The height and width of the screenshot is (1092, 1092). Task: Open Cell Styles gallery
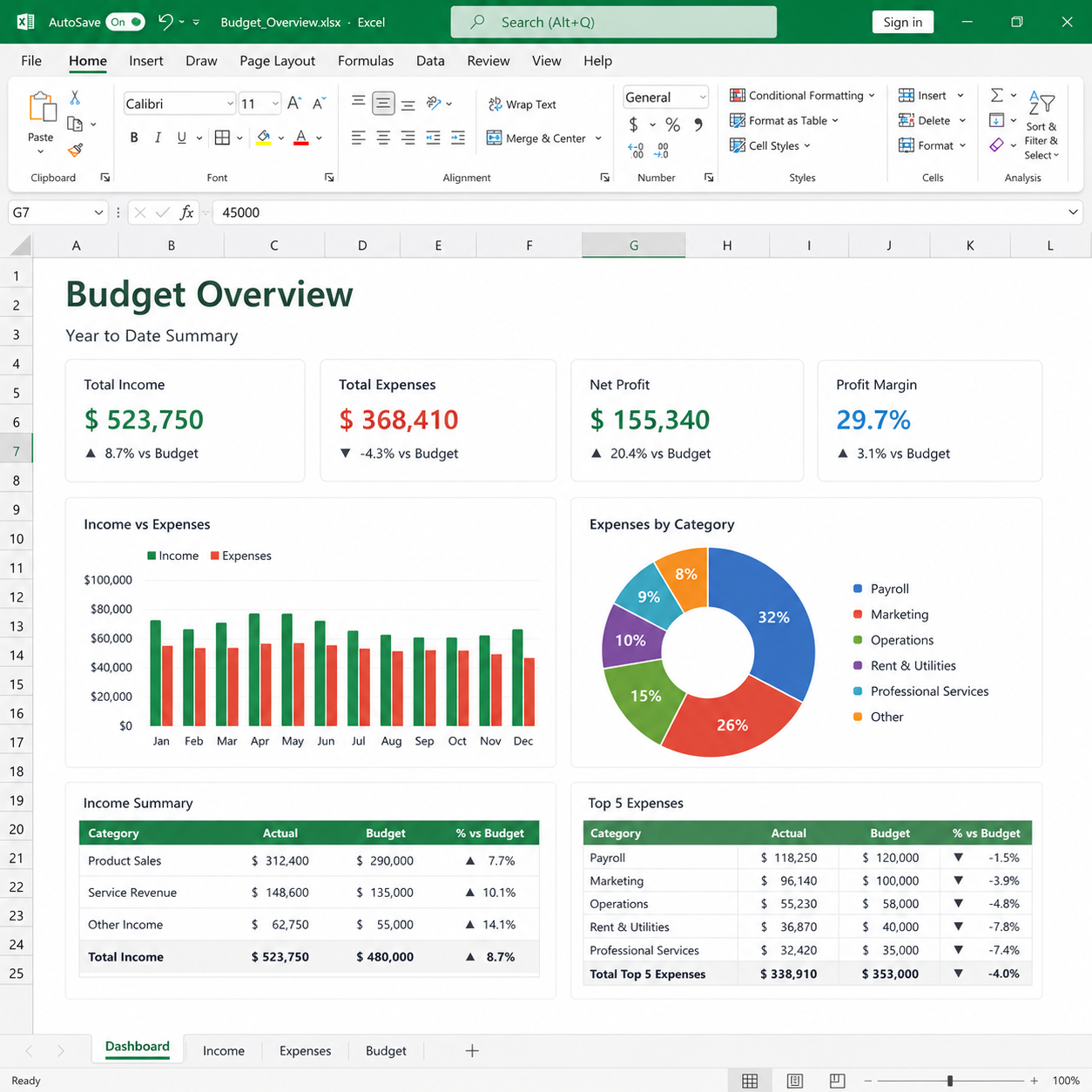(770, 145)
